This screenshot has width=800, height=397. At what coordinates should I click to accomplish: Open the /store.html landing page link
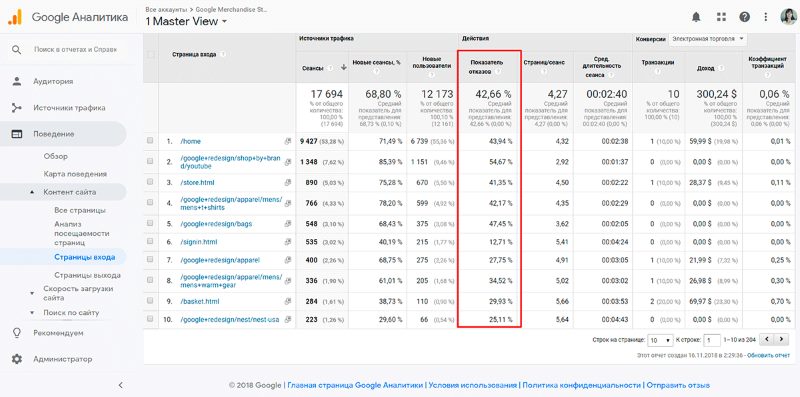(x=197, y=182)
